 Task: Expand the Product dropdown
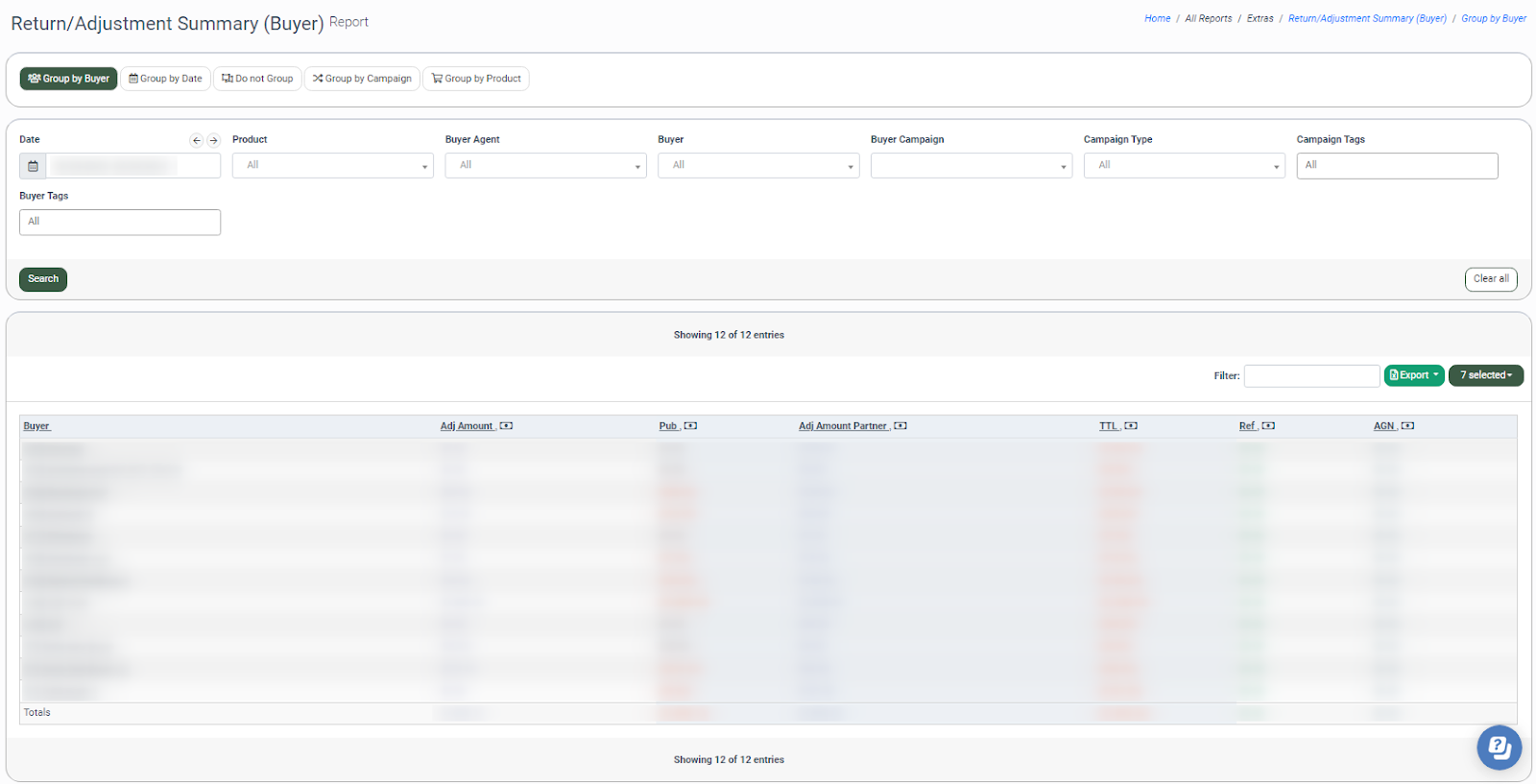tap(332, 166)
